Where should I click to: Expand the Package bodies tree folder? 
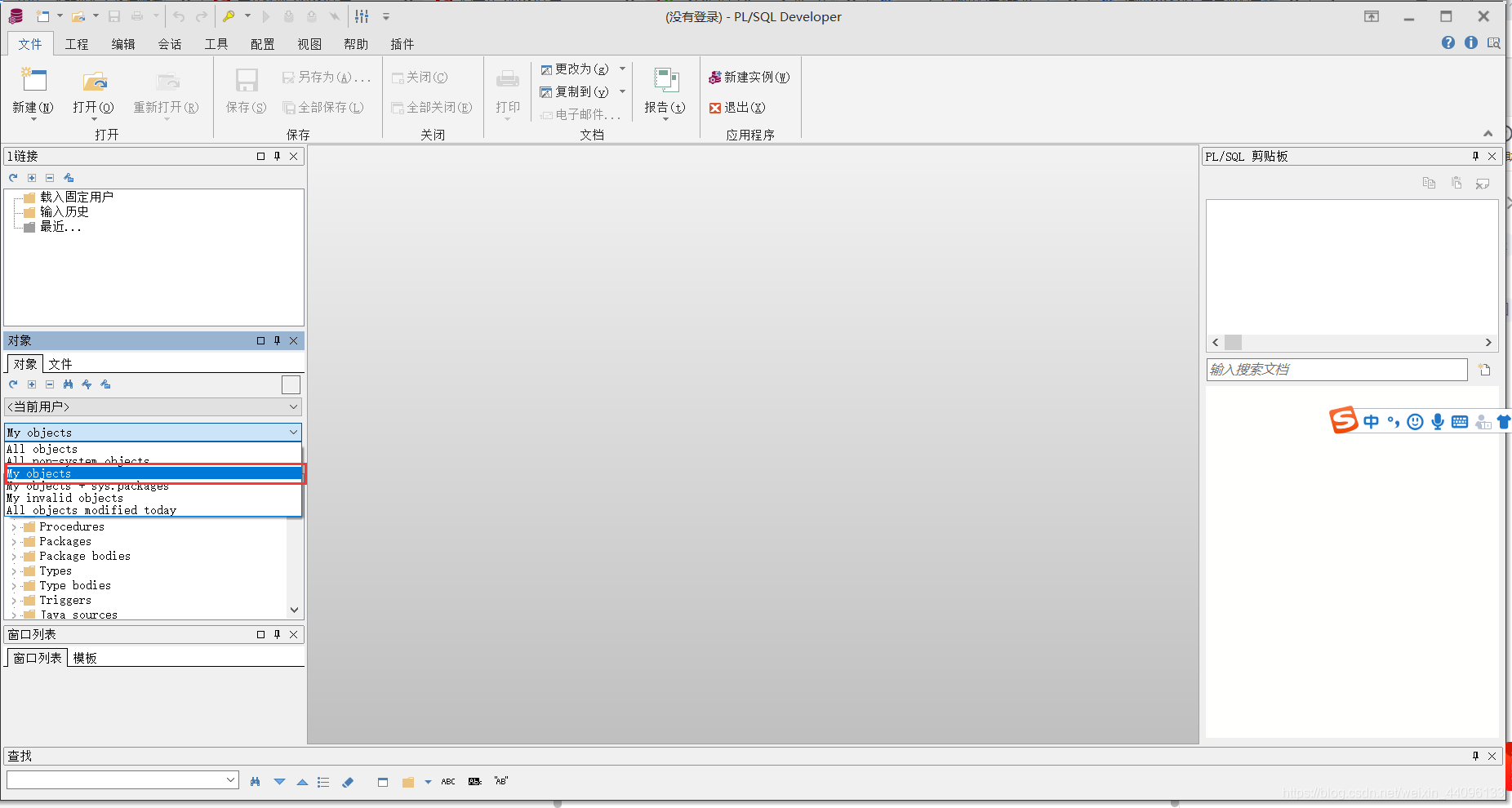pos(14,557)
